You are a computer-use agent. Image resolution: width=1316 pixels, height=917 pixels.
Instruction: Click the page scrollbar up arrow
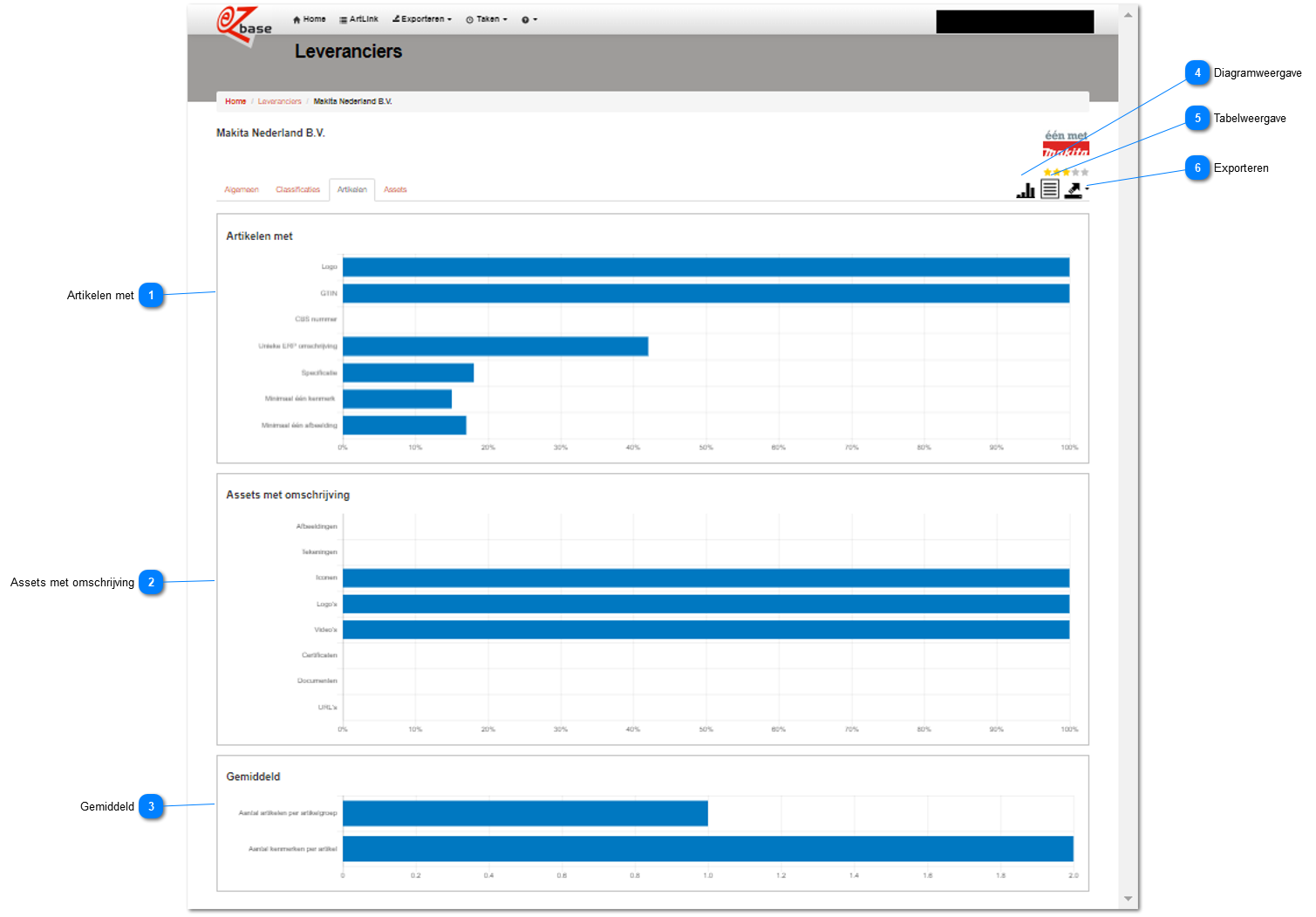[1128, 15]
